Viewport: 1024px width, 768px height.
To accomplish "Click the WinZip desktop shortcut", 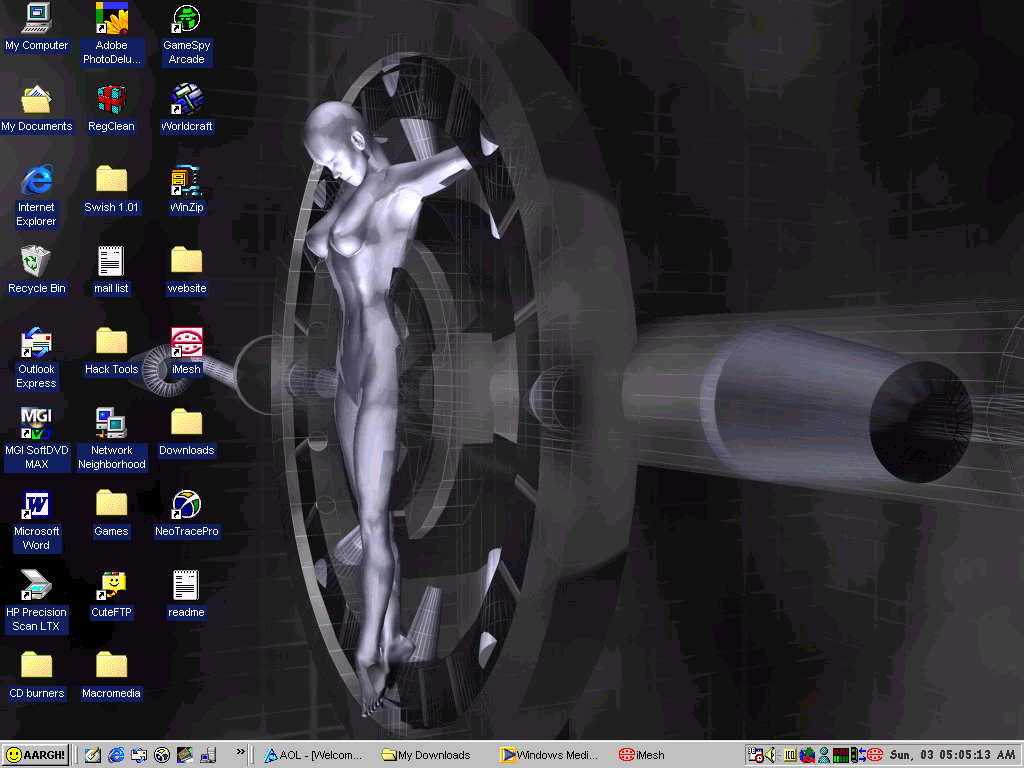I will 187,181.
